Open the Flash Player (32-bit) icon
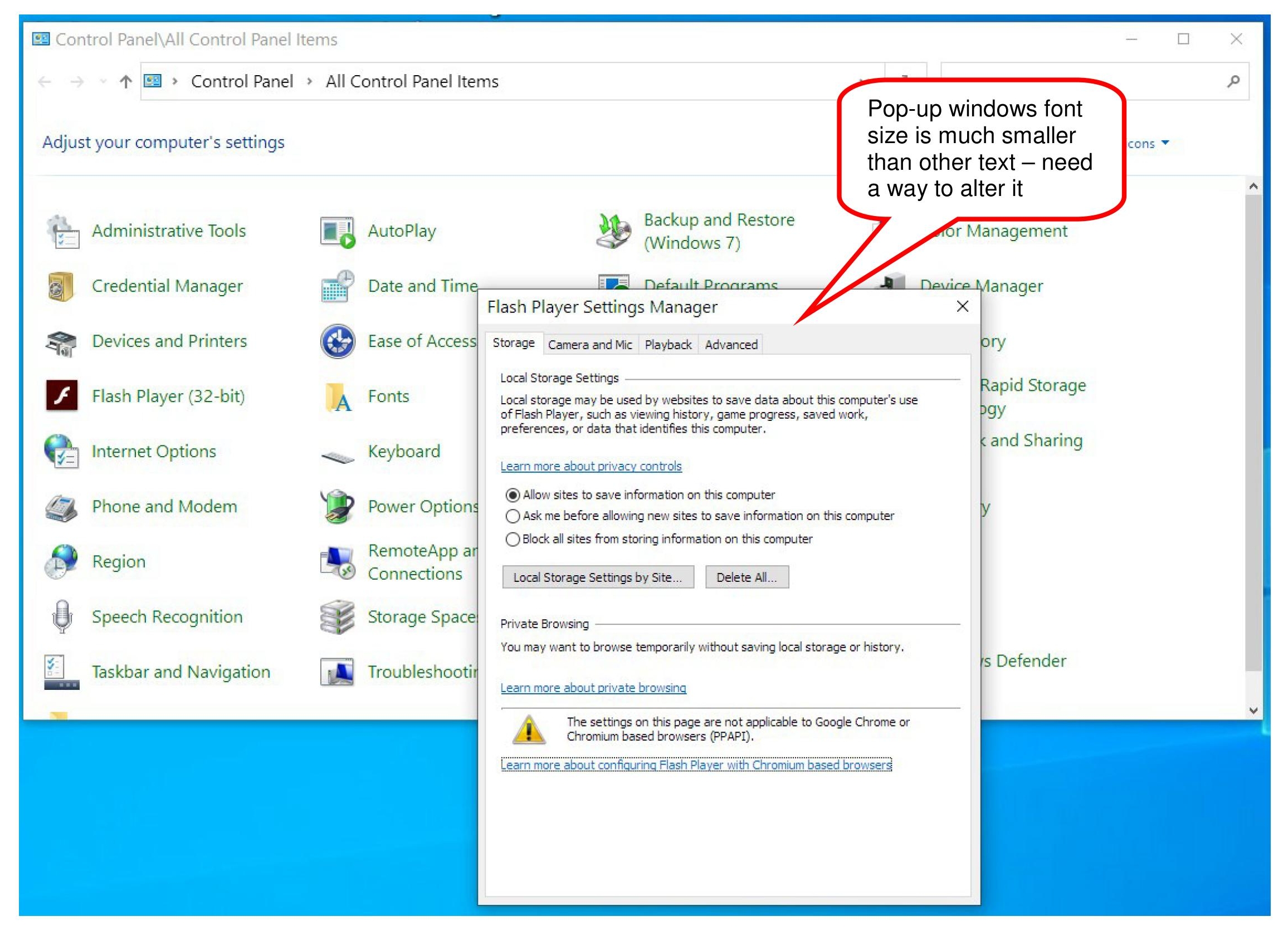This screenshot has width=1288, height=931. tap(61, 396)
